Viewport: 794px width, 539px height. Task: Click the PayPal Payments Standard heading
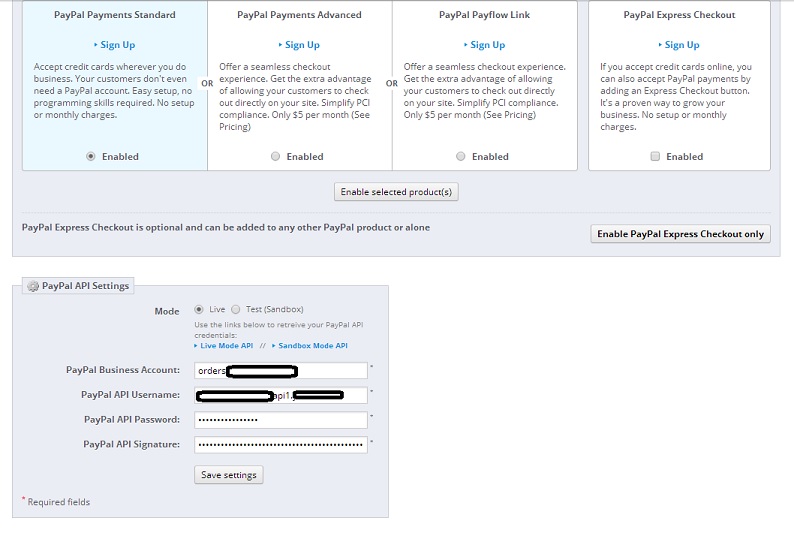[115, 15]
